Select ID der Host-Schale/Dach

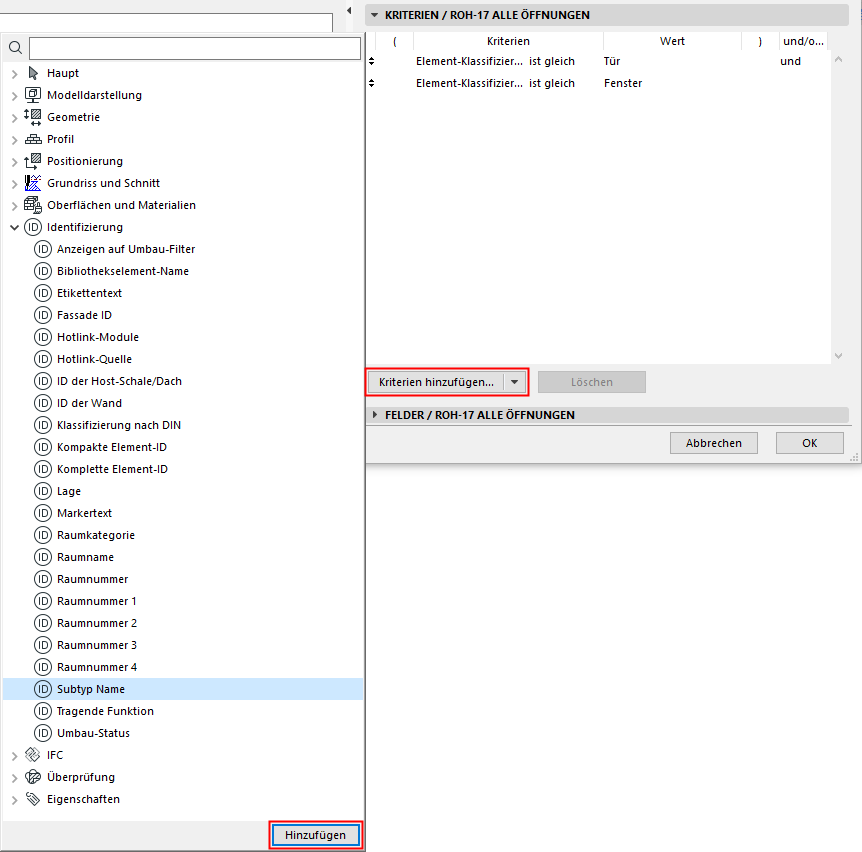click(x=119, y=381)
